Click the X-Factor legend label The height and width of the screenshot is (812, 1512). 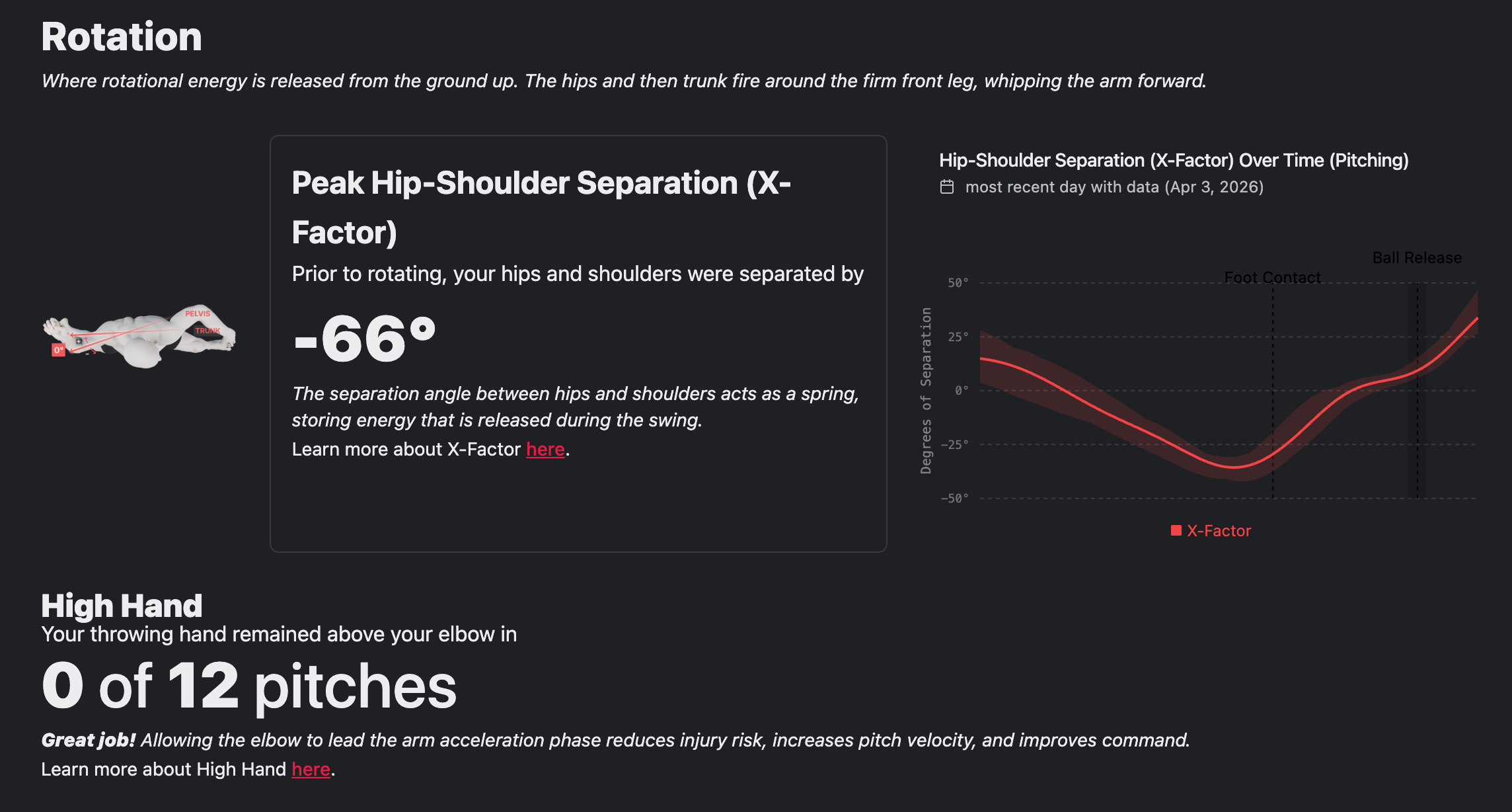point(1219,531)
